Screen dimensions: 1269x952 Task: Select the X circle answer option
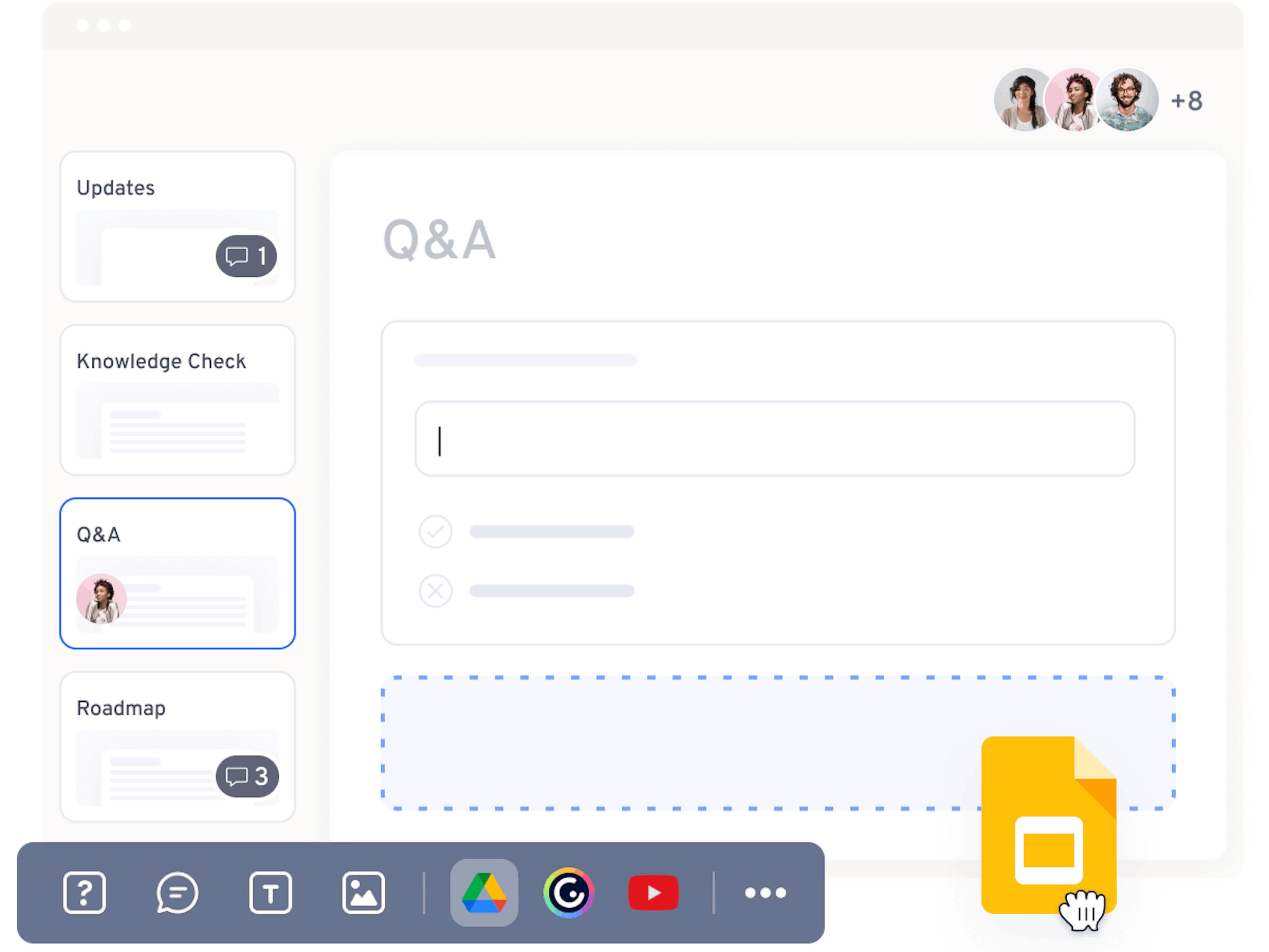pos(435,591)
